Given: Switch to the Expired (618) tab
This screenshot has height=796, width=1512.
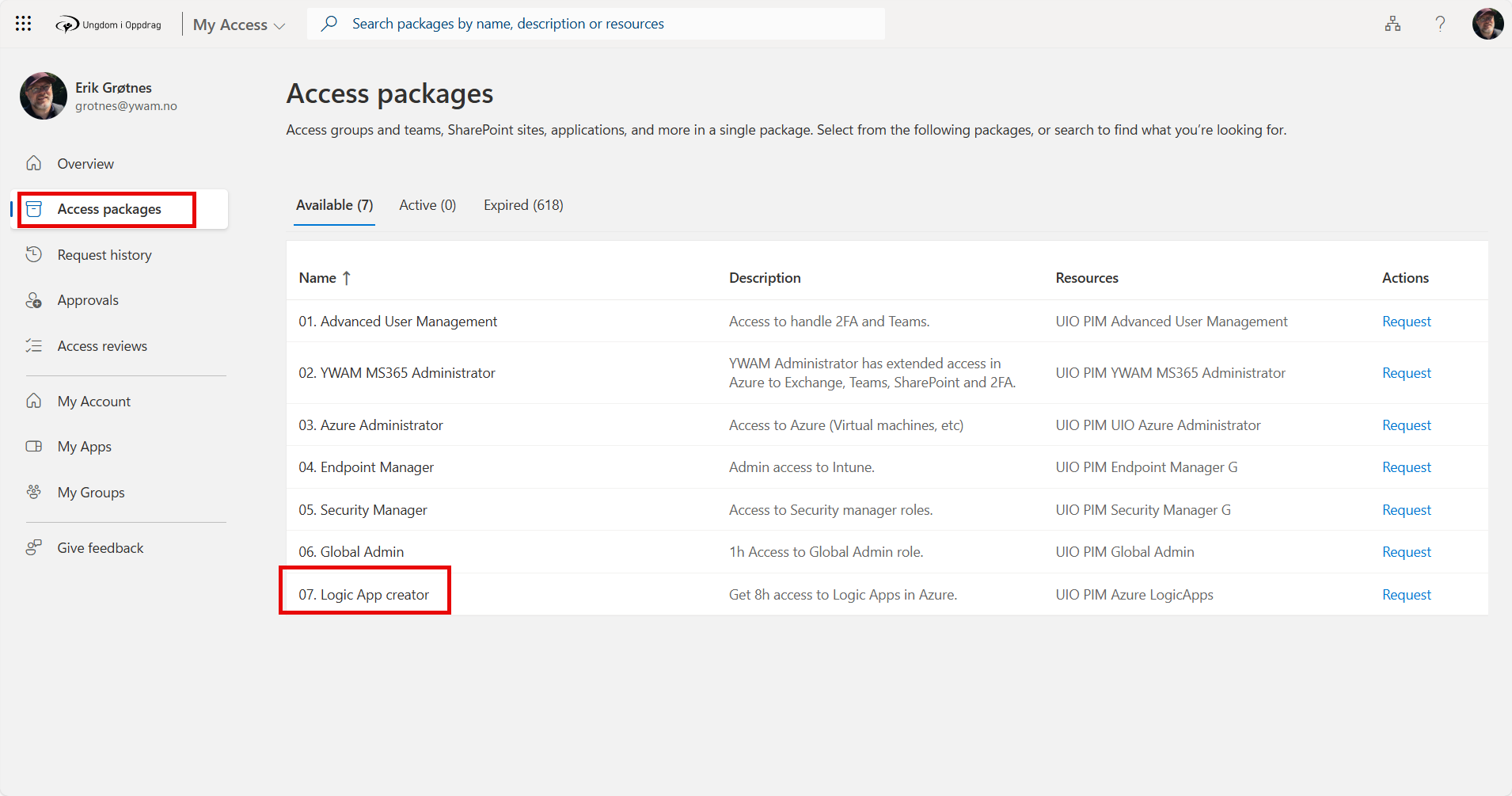Looking at the screenshot, I should click(523, 205).
